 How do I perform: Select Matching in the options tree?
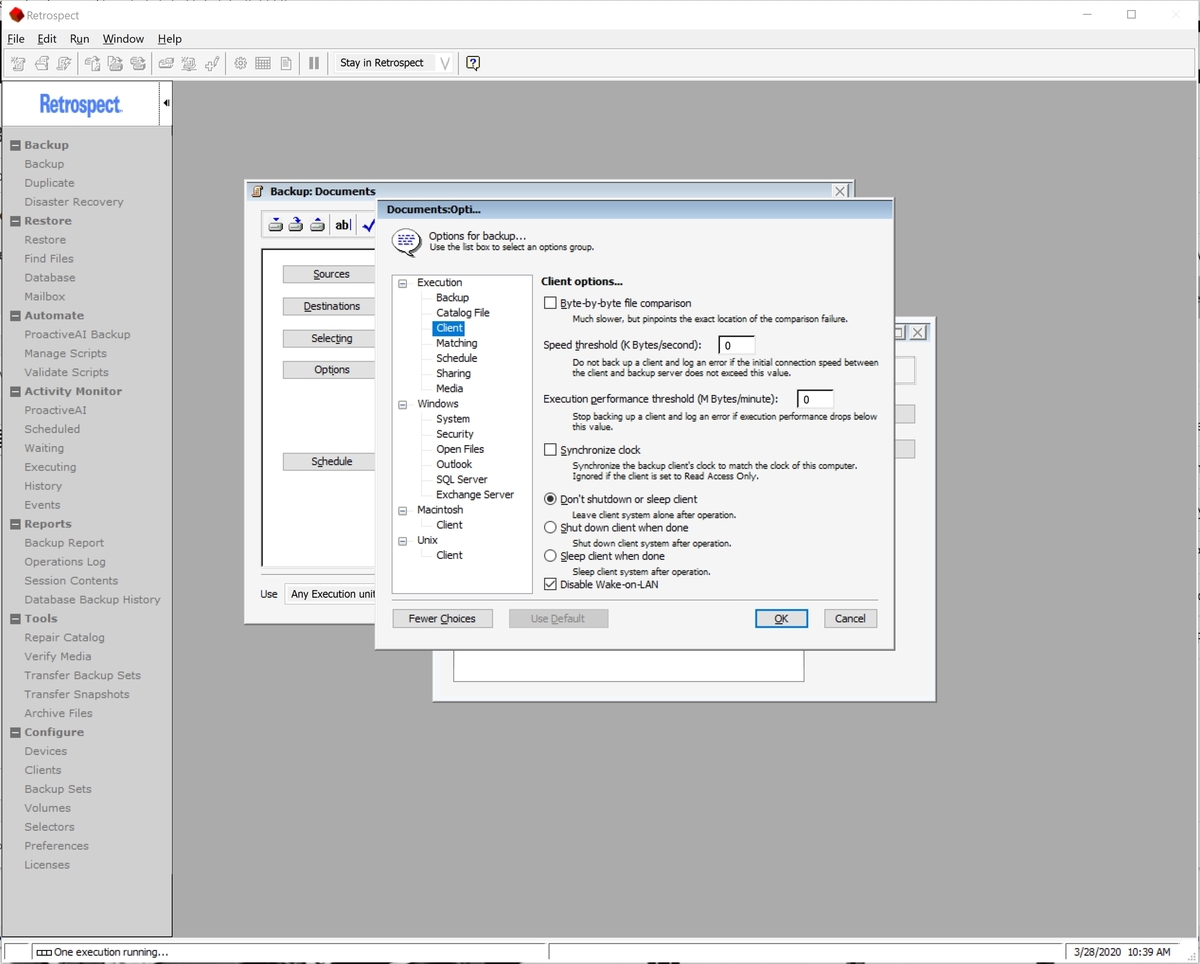pyautogui.click(x=457, y=343)
